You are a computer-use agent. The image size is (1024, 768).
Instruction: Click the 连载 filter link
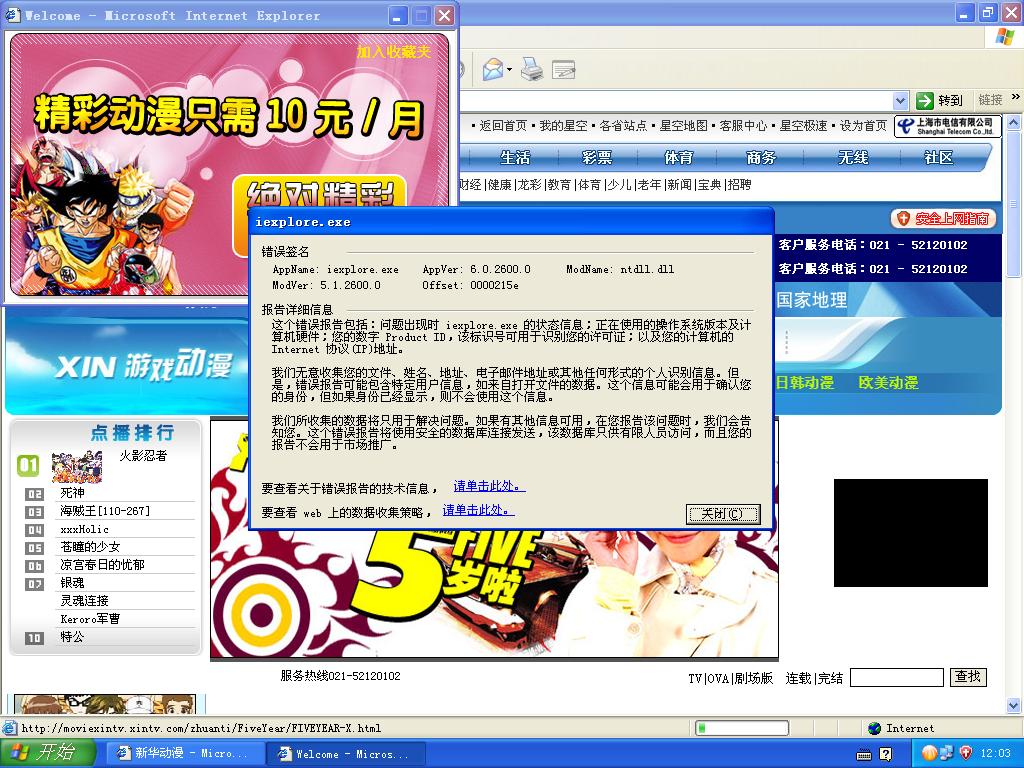pos(798,679)
